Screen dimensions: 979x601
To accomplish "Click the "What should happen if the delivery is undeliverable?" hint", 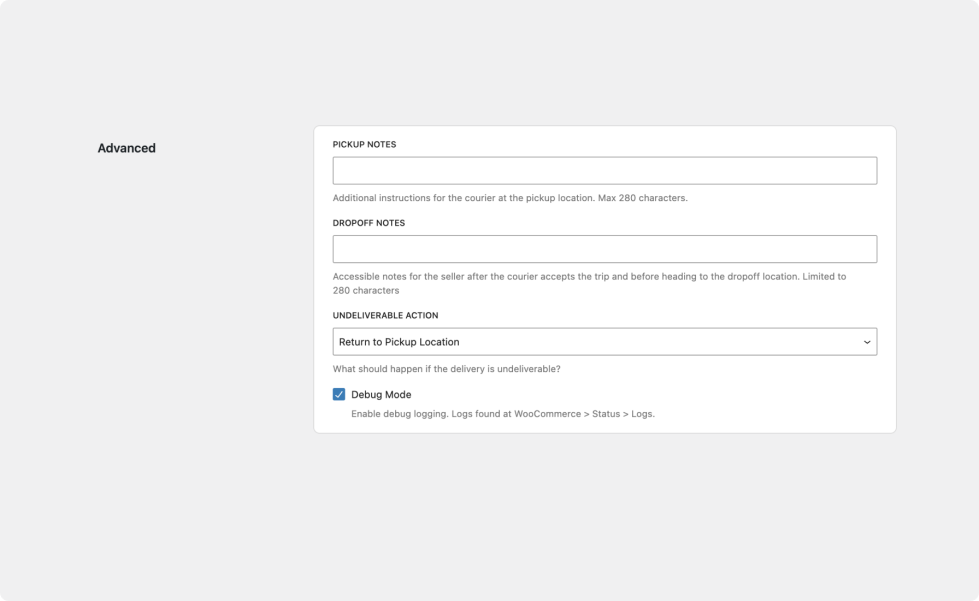I will coord(446,369).
